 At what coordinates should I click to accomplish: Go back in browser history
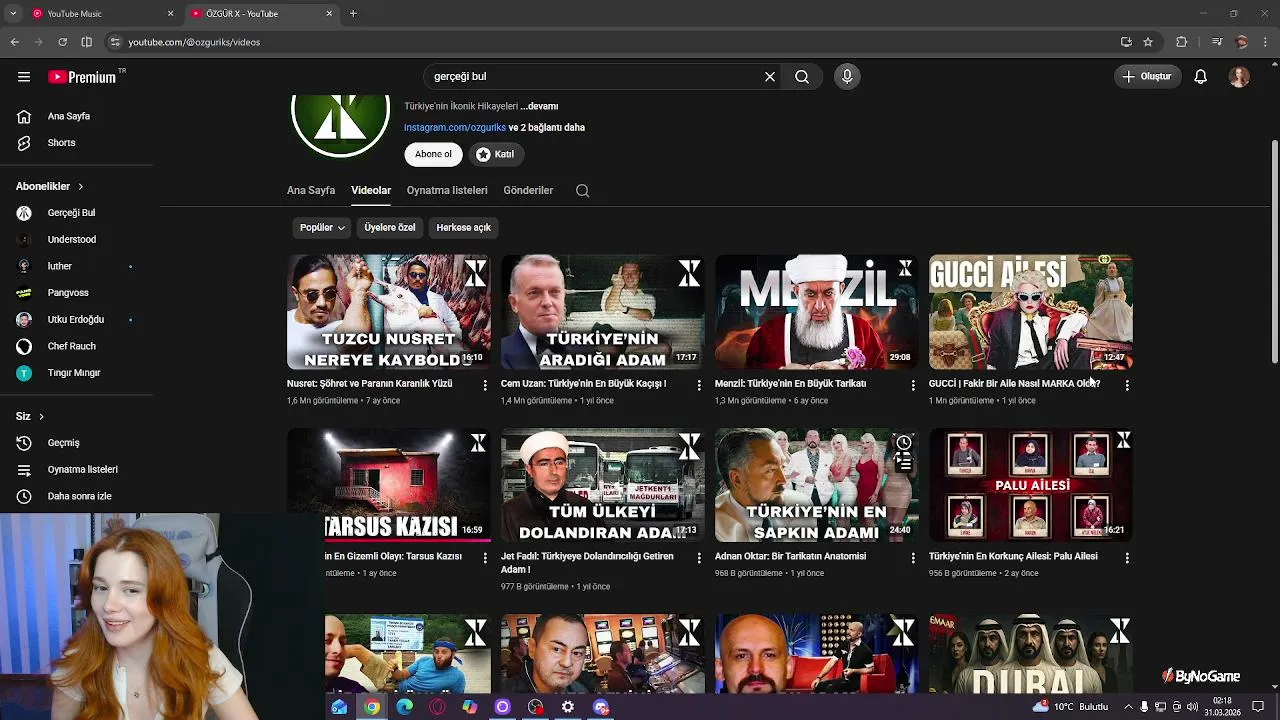pyautogui.click(x=14, y=42)
